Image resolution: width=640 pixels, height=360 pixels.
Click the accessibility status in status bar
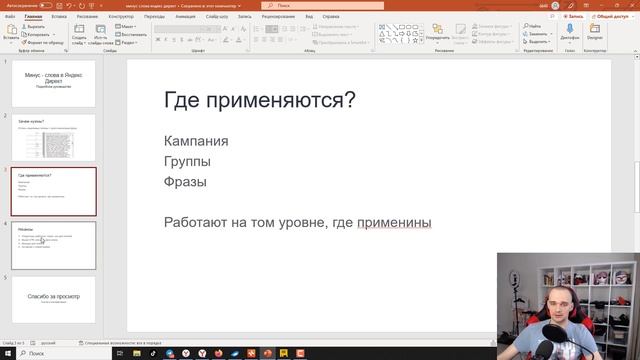coord(120,343)
